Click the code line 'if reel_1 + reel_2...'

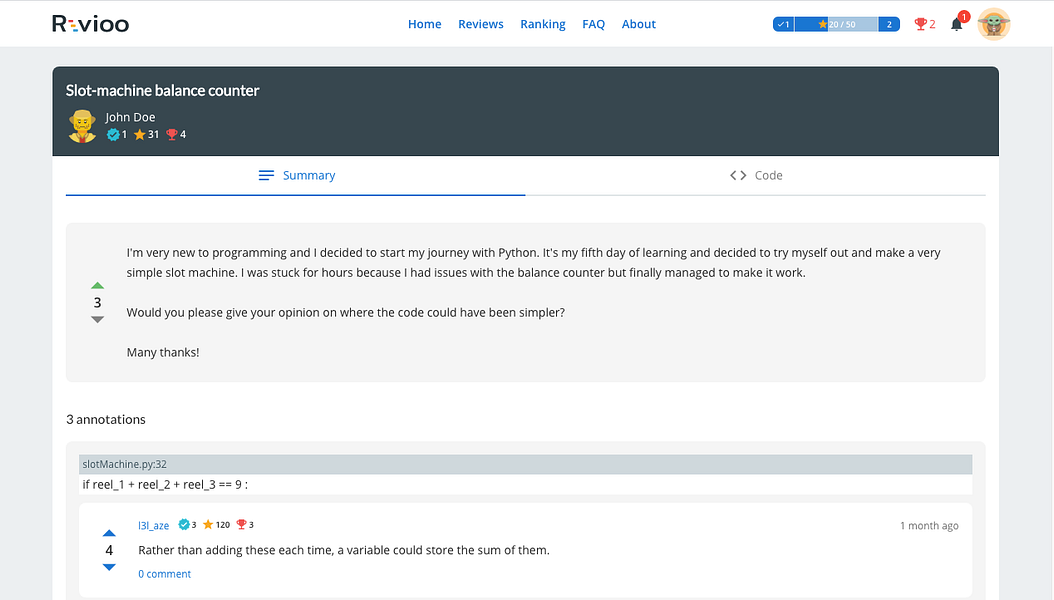coord(165,484)
